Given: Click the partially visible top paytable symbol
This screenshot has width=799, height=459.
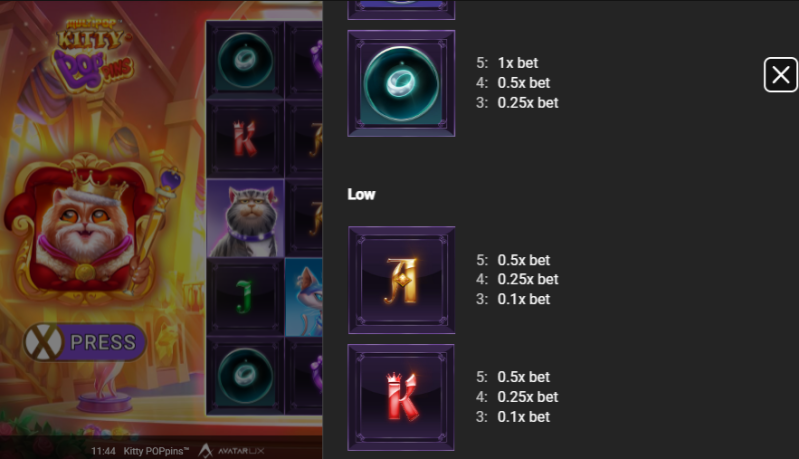Looking at the screenshot, I should [401, 10].
